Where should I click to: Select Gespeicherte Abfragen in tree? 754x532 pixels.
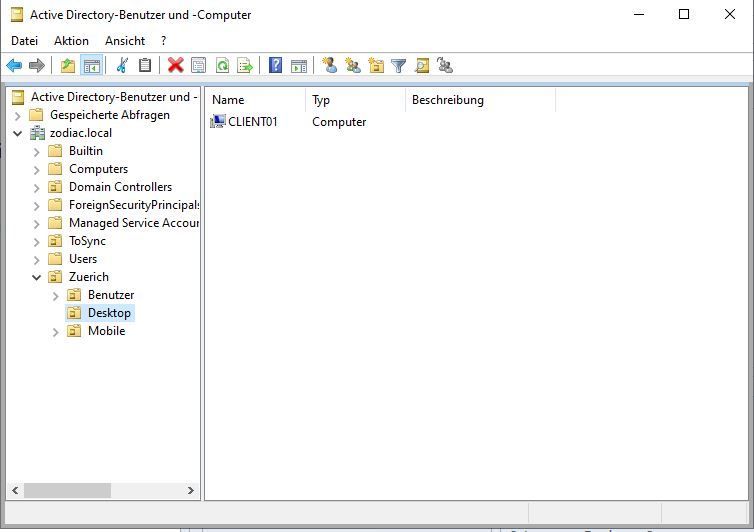coord(110,115)
